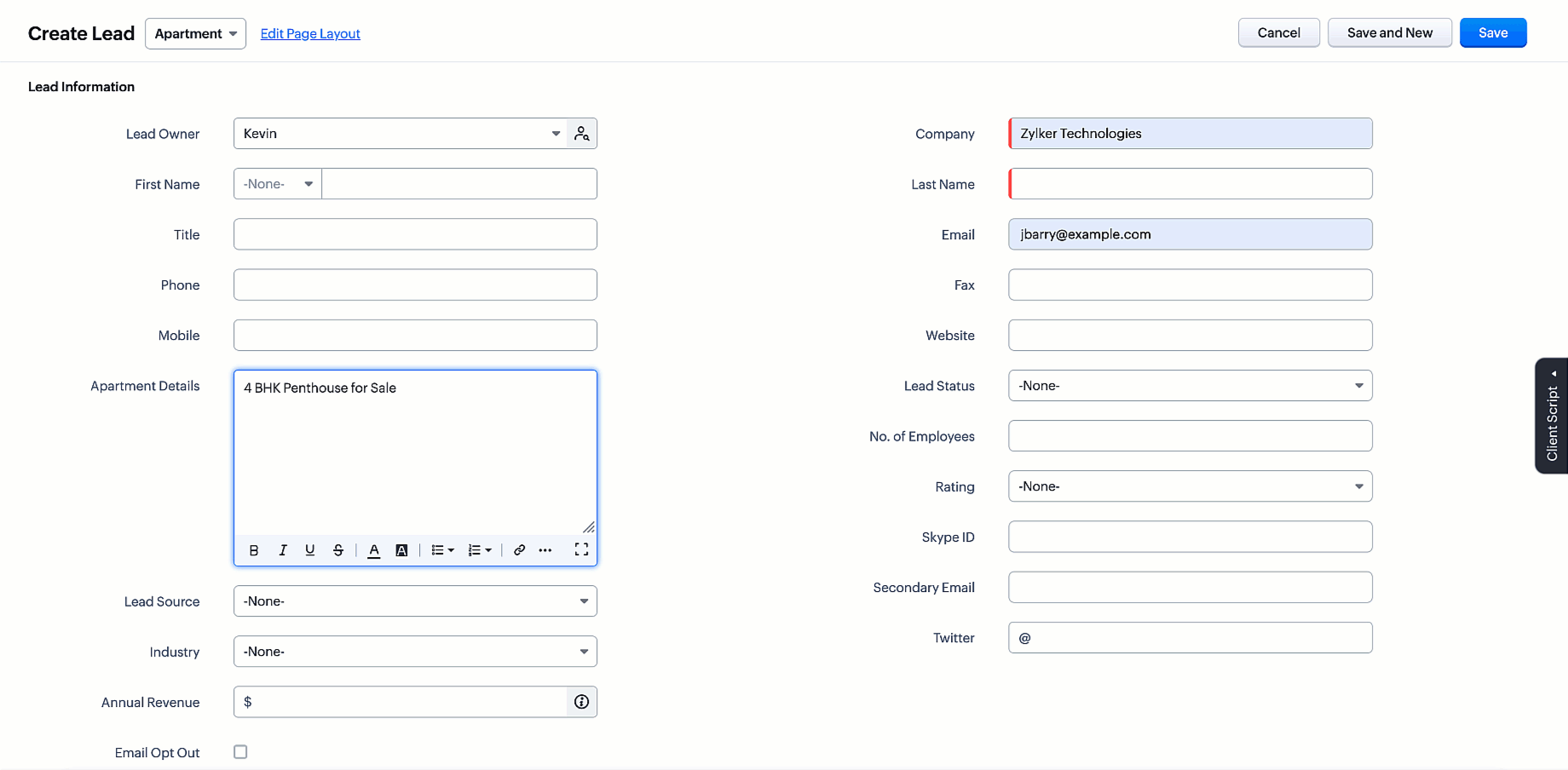
Task: Expand the Rating dropdown
Action: click(1190, 486)
